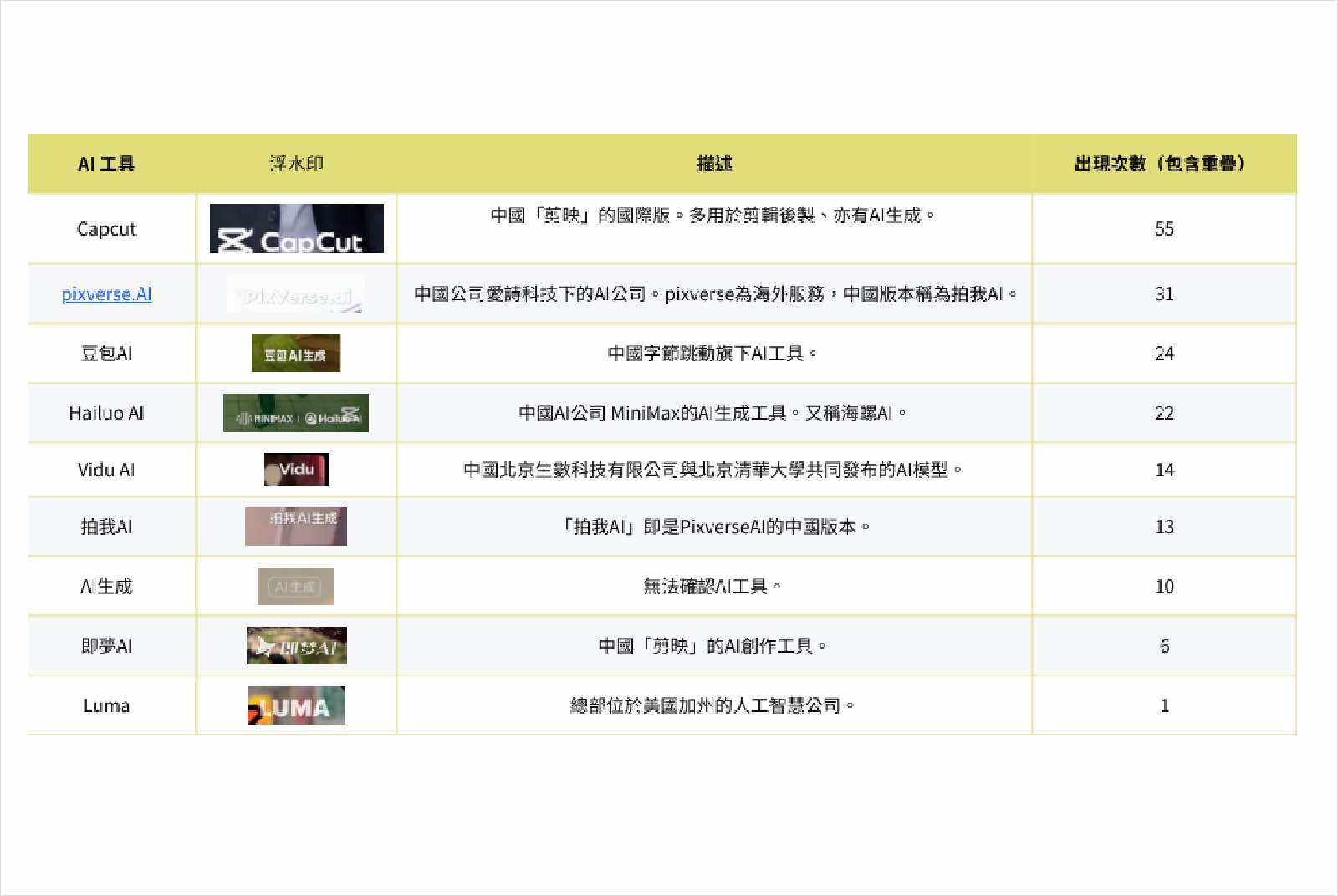This screenshot has height=896, width=1338.
Task: Click the 出現次數（包含重疊）header
Action: (1164, 164)
